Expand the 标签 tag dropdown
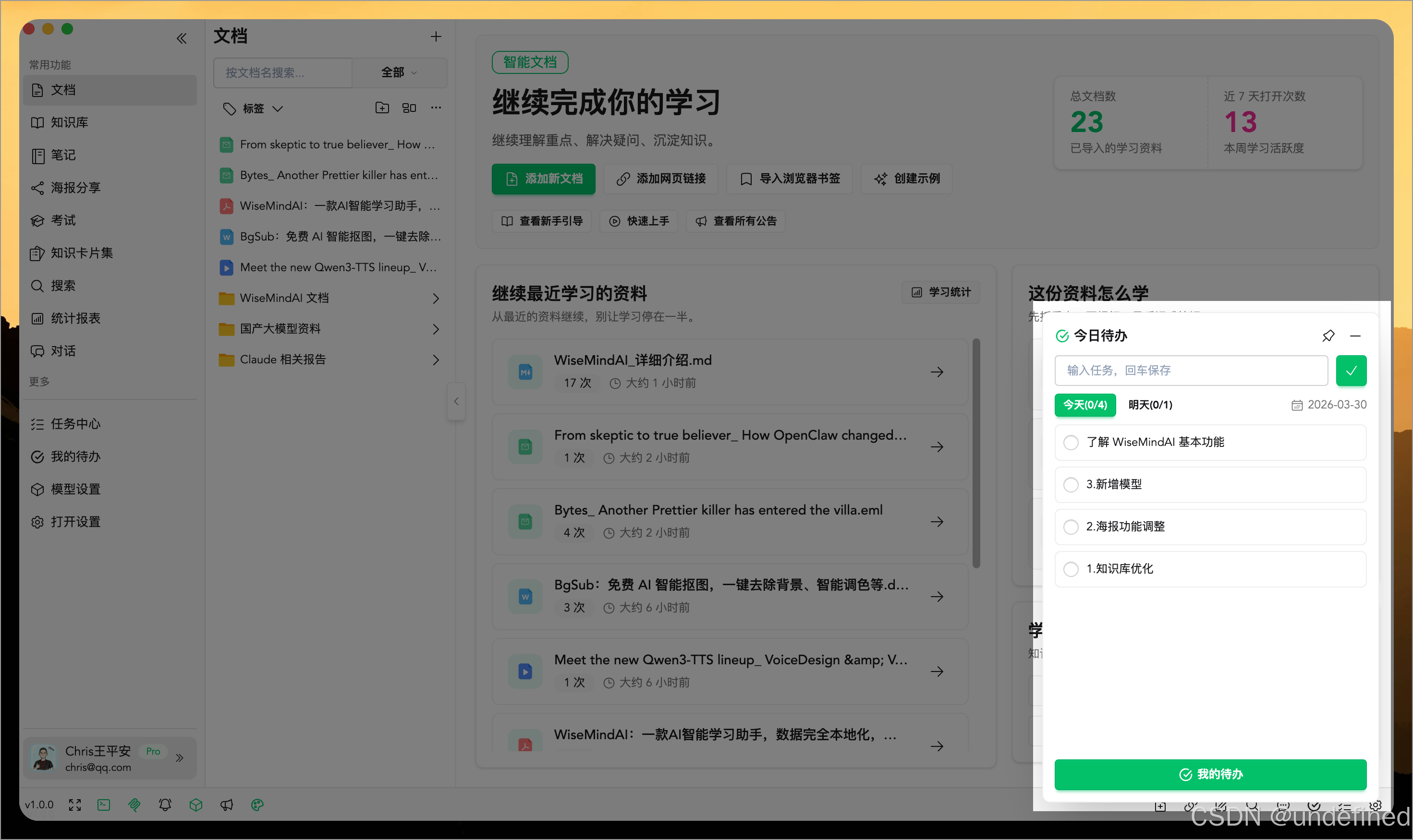 coord(261,108)
